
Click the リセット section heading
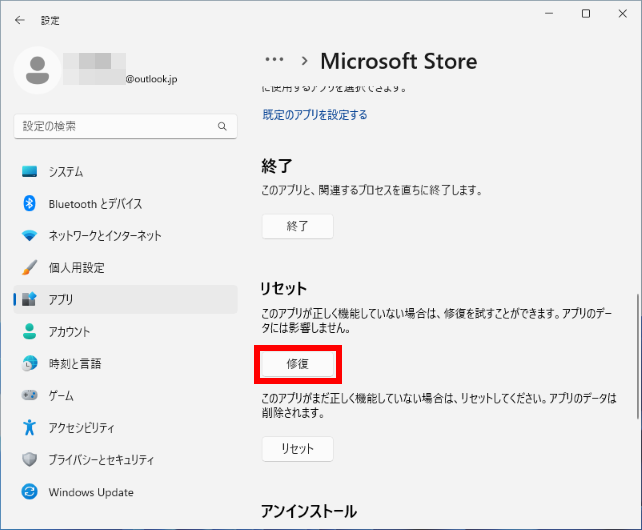[x=283, y=288]
